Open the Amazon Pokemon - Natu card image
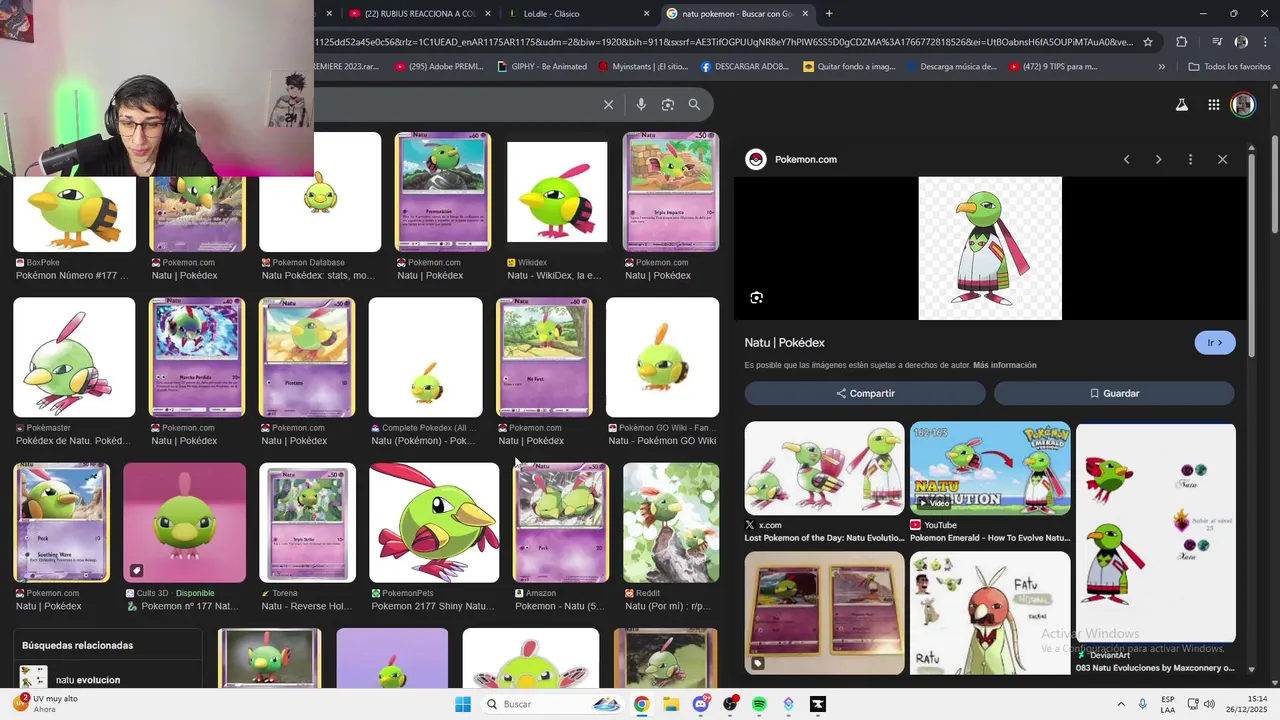The height and width of the screenshot is (720, 1280). click(x=561, y=522)
